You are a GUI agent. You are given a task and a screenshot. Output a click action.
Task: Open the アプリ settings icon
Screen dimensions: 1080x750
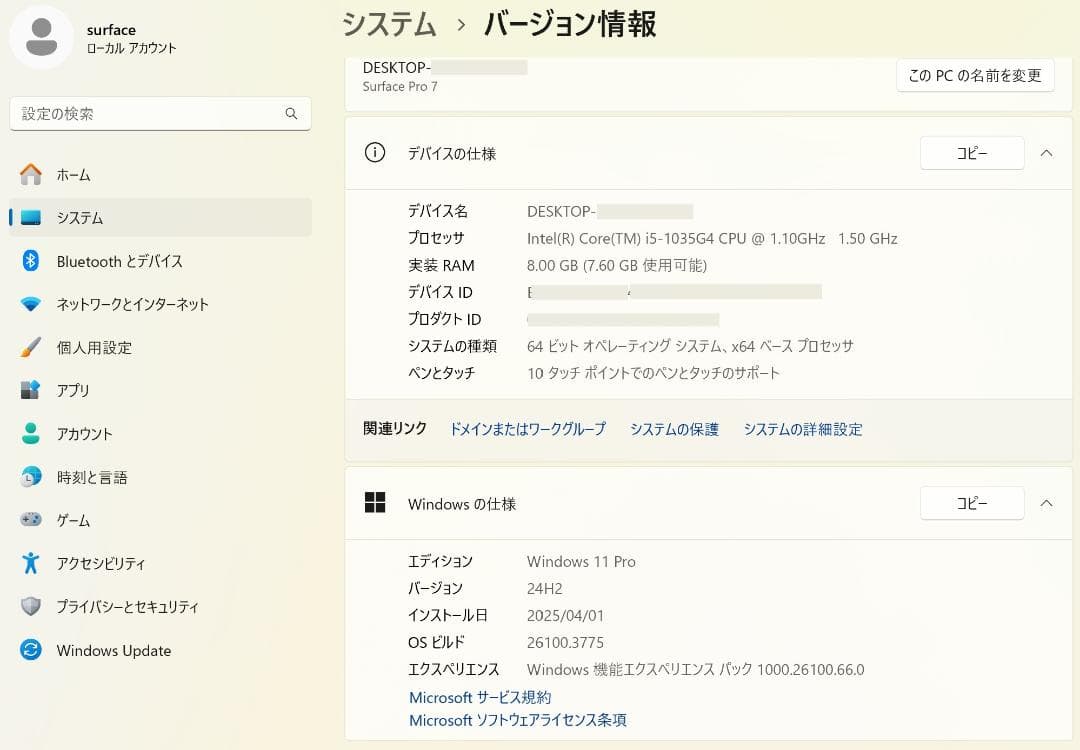[30, 390]
